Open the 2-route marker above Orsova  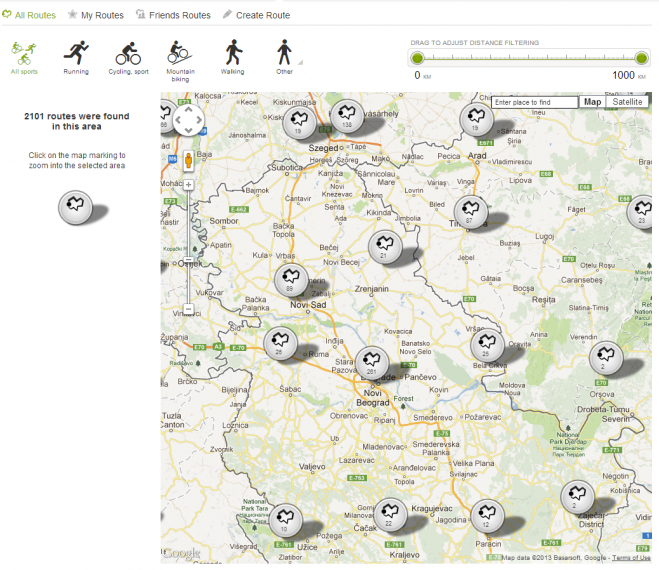[x=606, y=358]
